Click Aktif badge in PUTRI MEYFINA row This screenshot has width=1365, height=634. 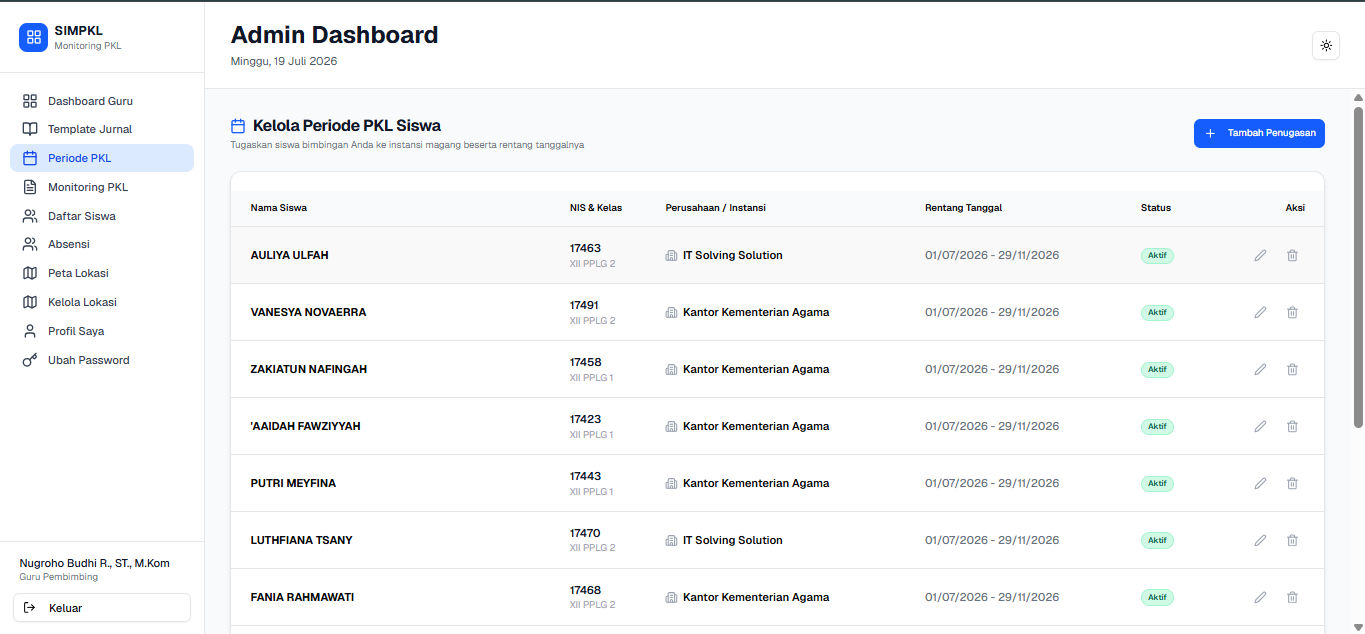click(1157, 483)
